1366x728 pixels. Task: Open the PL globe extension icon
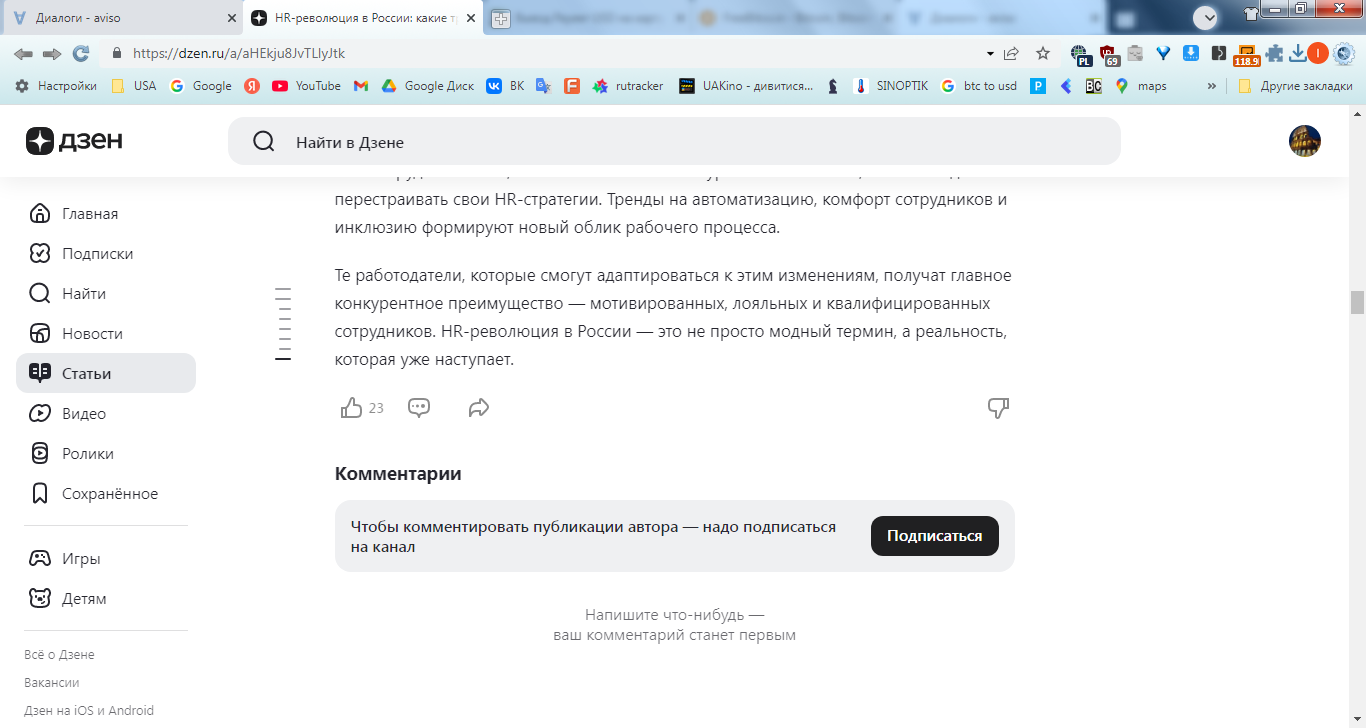click(1080, 54)
